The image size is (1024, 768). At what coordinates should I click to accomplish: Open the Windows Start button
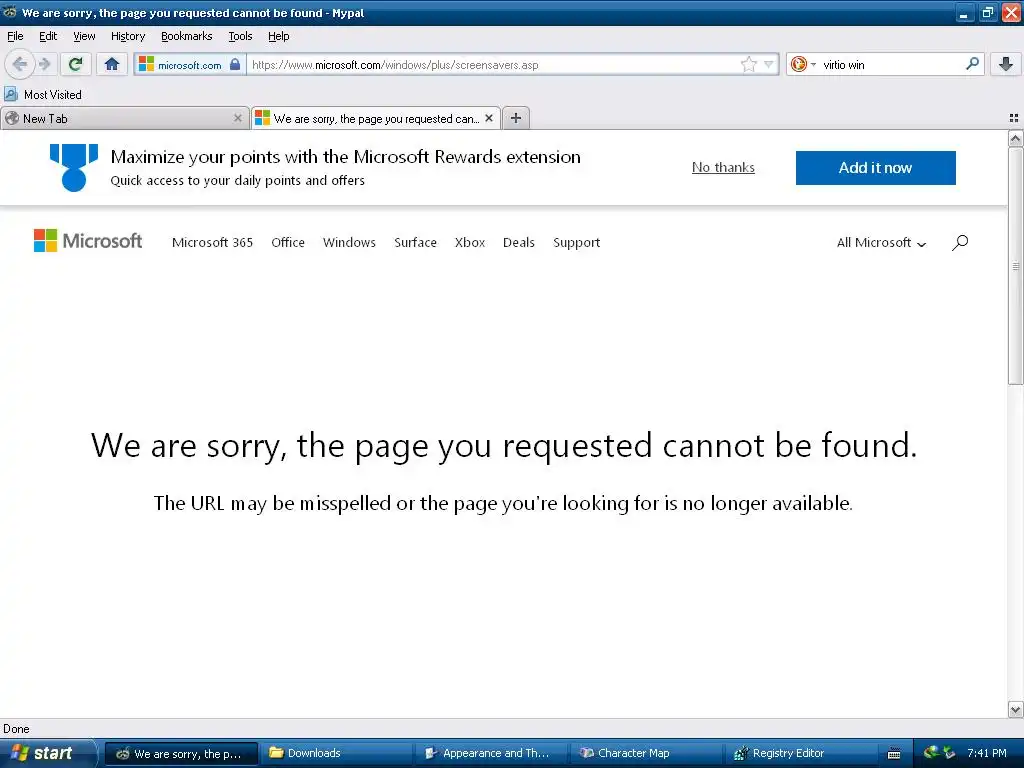point(47,753)
